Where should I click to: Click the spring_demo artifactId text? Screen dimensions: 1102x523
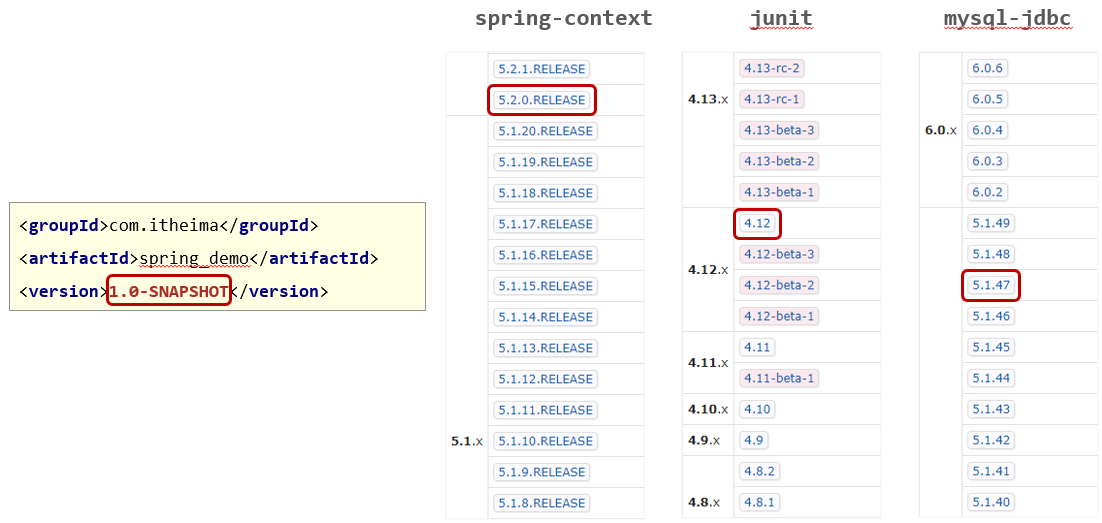click(x=194, y=259)
